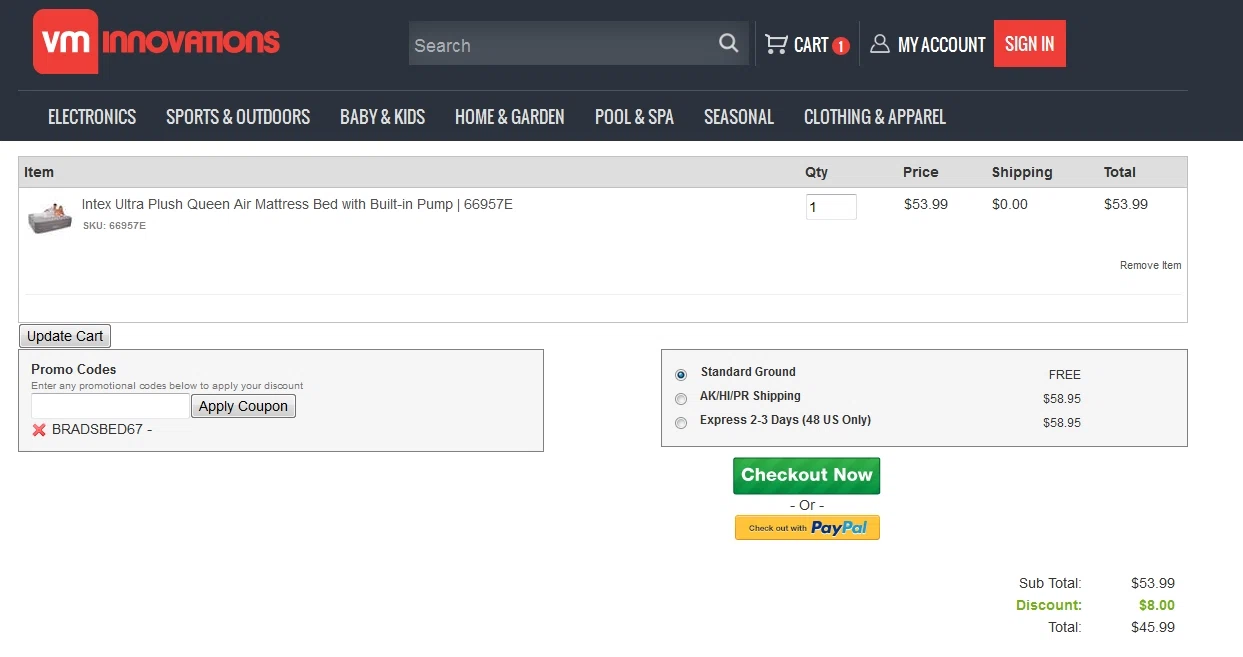Open the My Account link
Viewport: 1243px width, 657px height.
[x=941, y=45]
